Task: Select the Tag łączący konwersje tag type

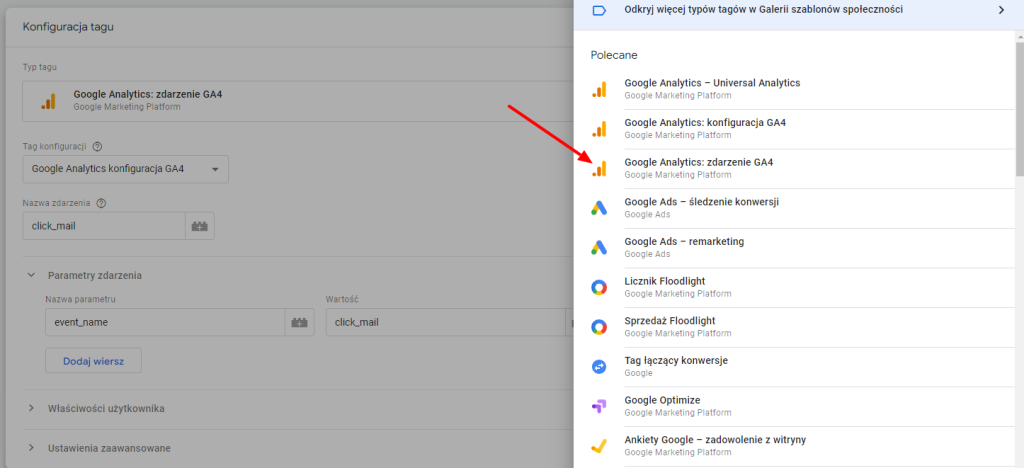Action: point(796,367)
